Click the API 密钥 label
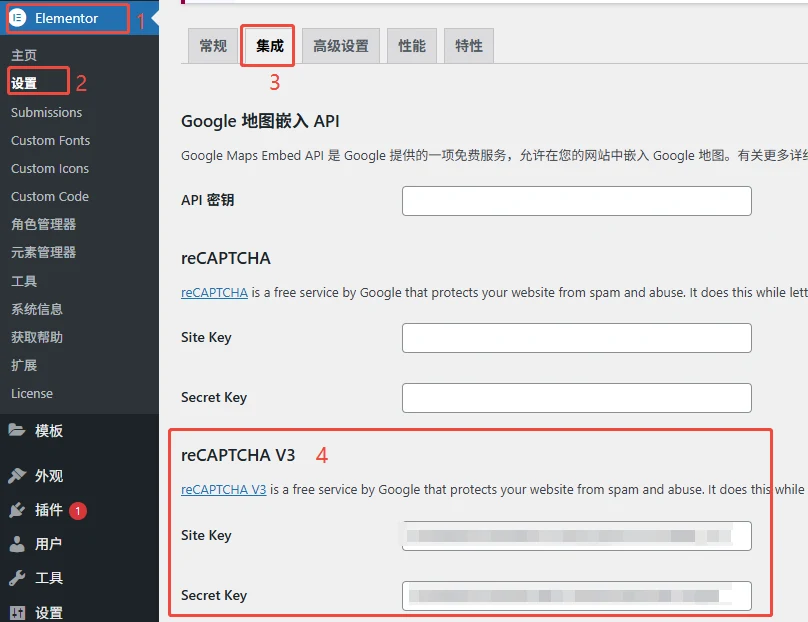 click(x=208, y=200)
